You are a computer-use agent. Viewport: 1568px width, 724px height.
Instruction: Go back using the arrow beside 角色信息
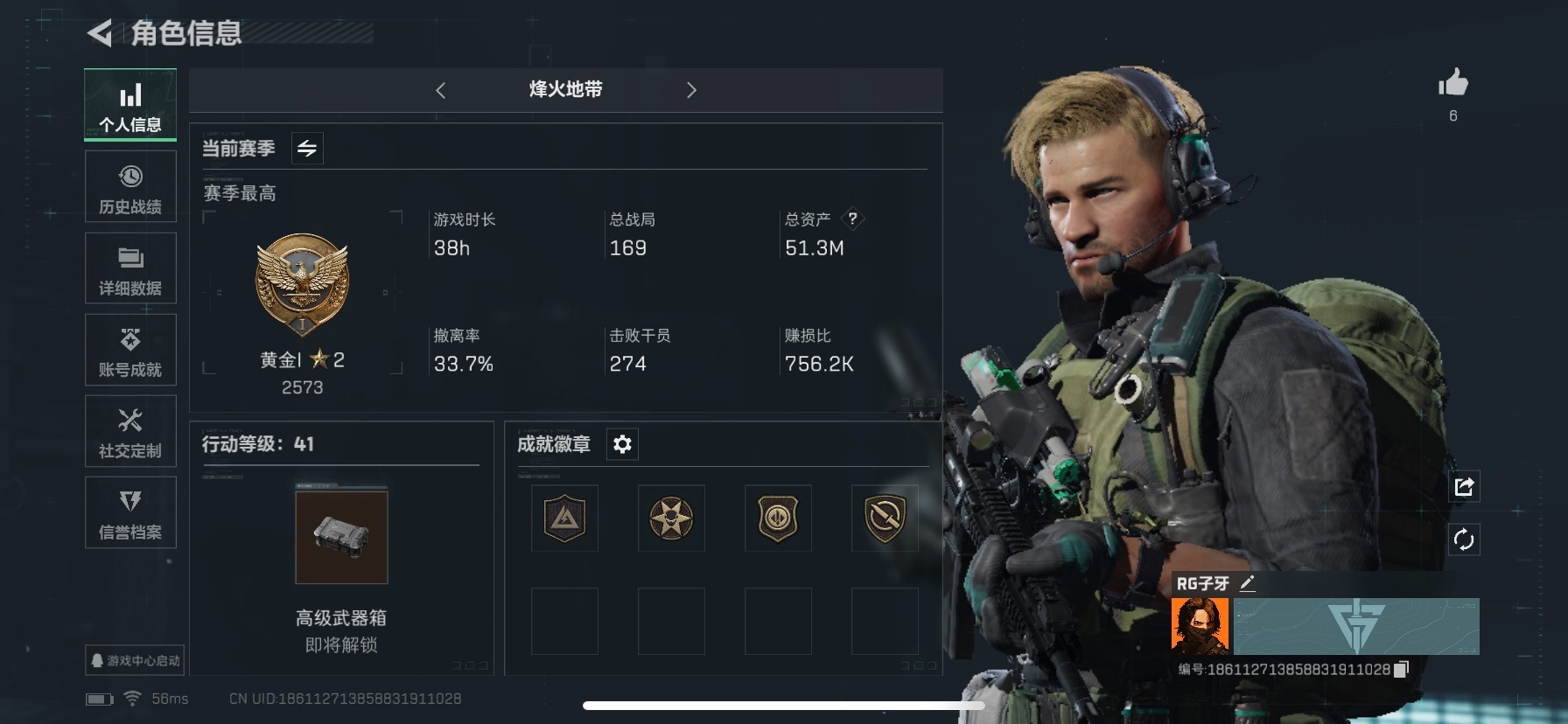tap(100, 33)
